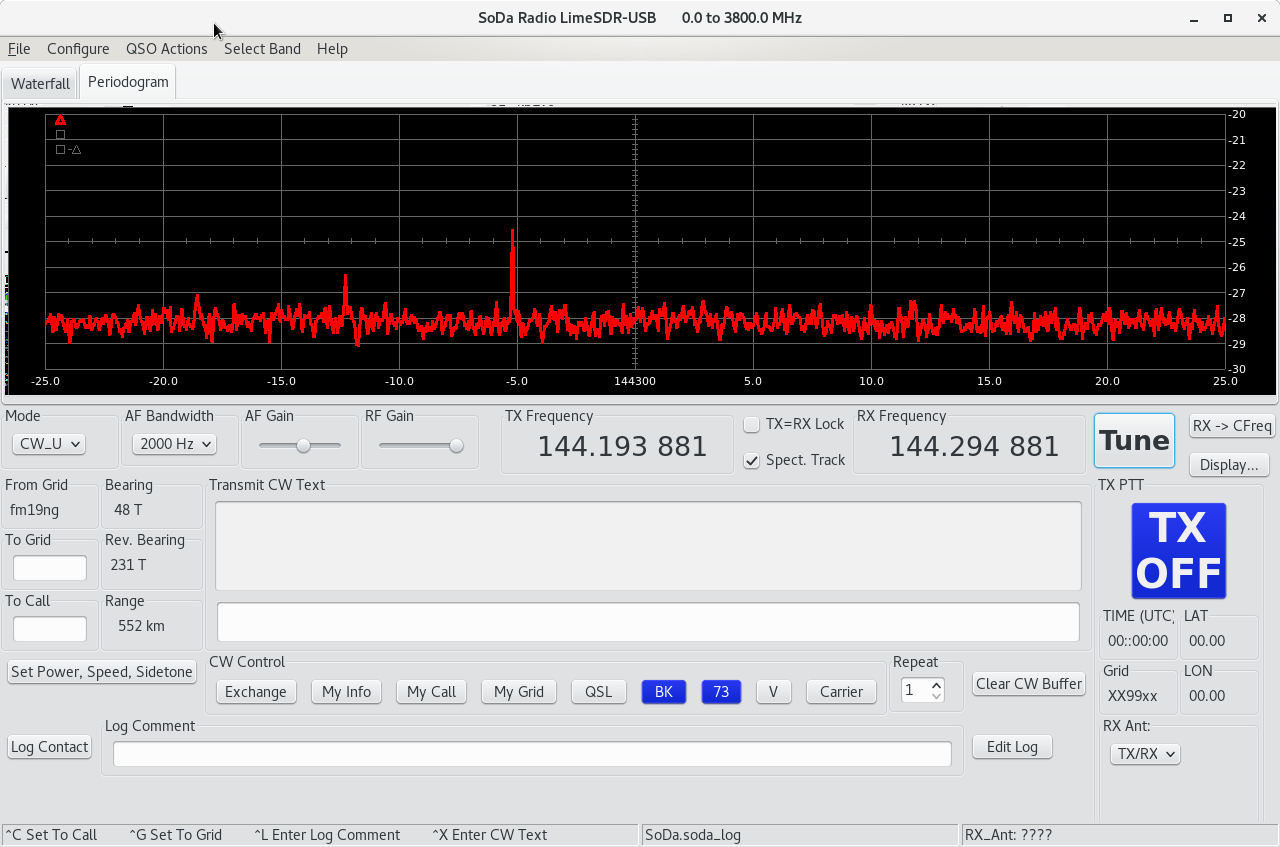
Task: Open the Configure menu
Action: coord(78,49)
